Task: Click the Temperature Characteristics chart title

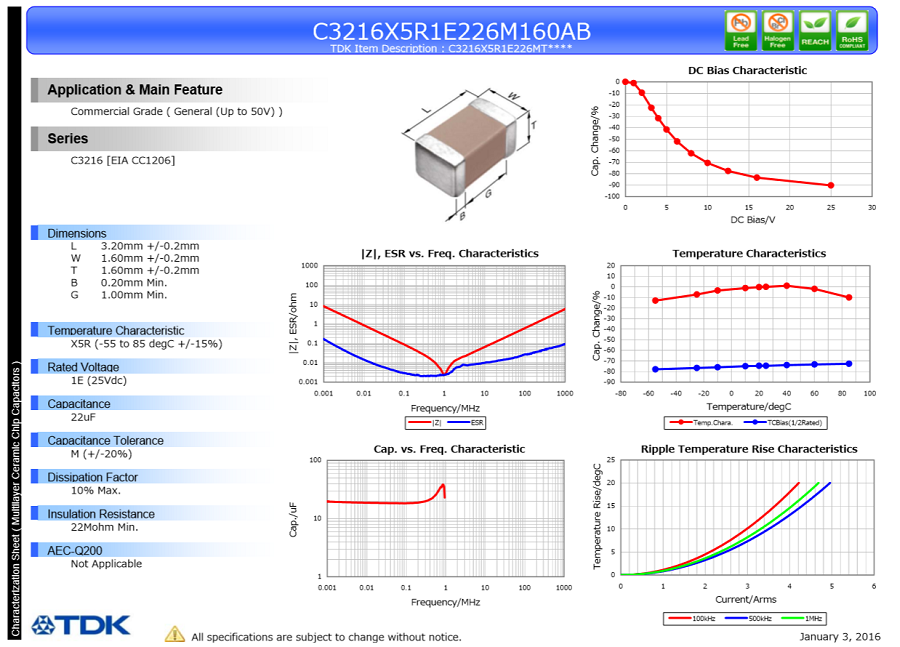Action: pyautogui.click(x=749, y=253)
